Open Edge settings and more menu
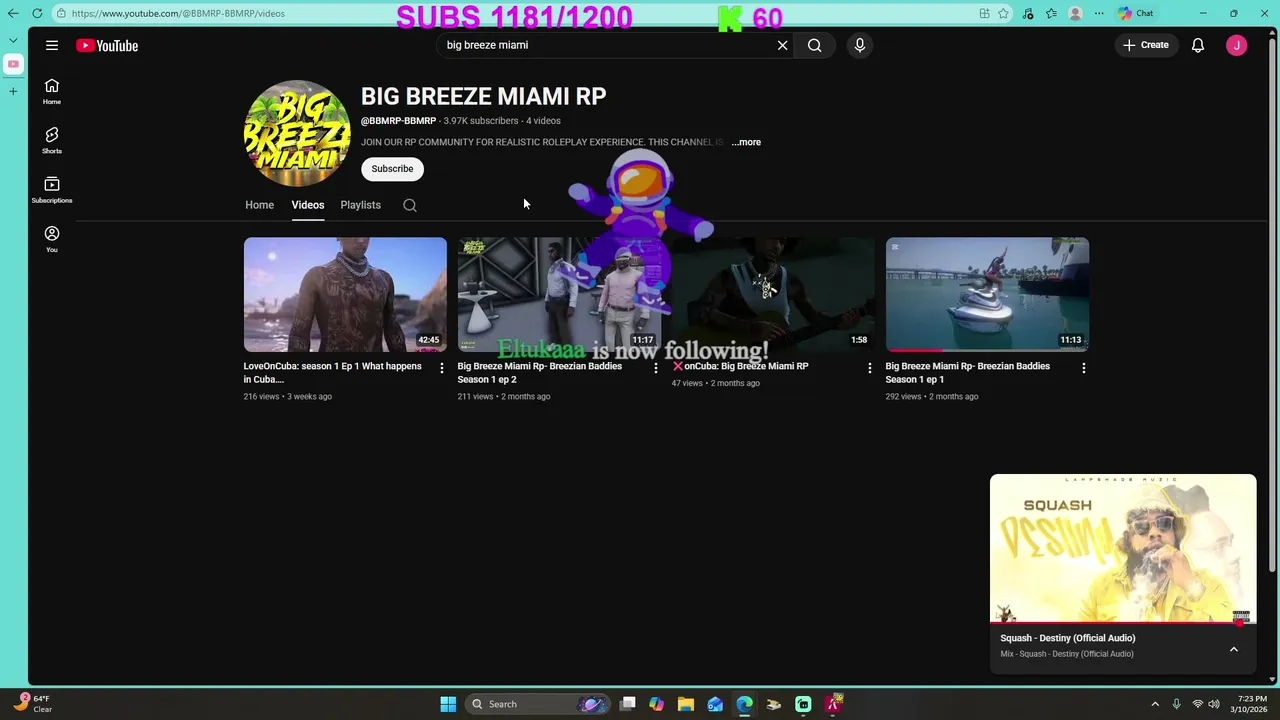Screen dimensions: 1280x720 (x=1099, y=13)
